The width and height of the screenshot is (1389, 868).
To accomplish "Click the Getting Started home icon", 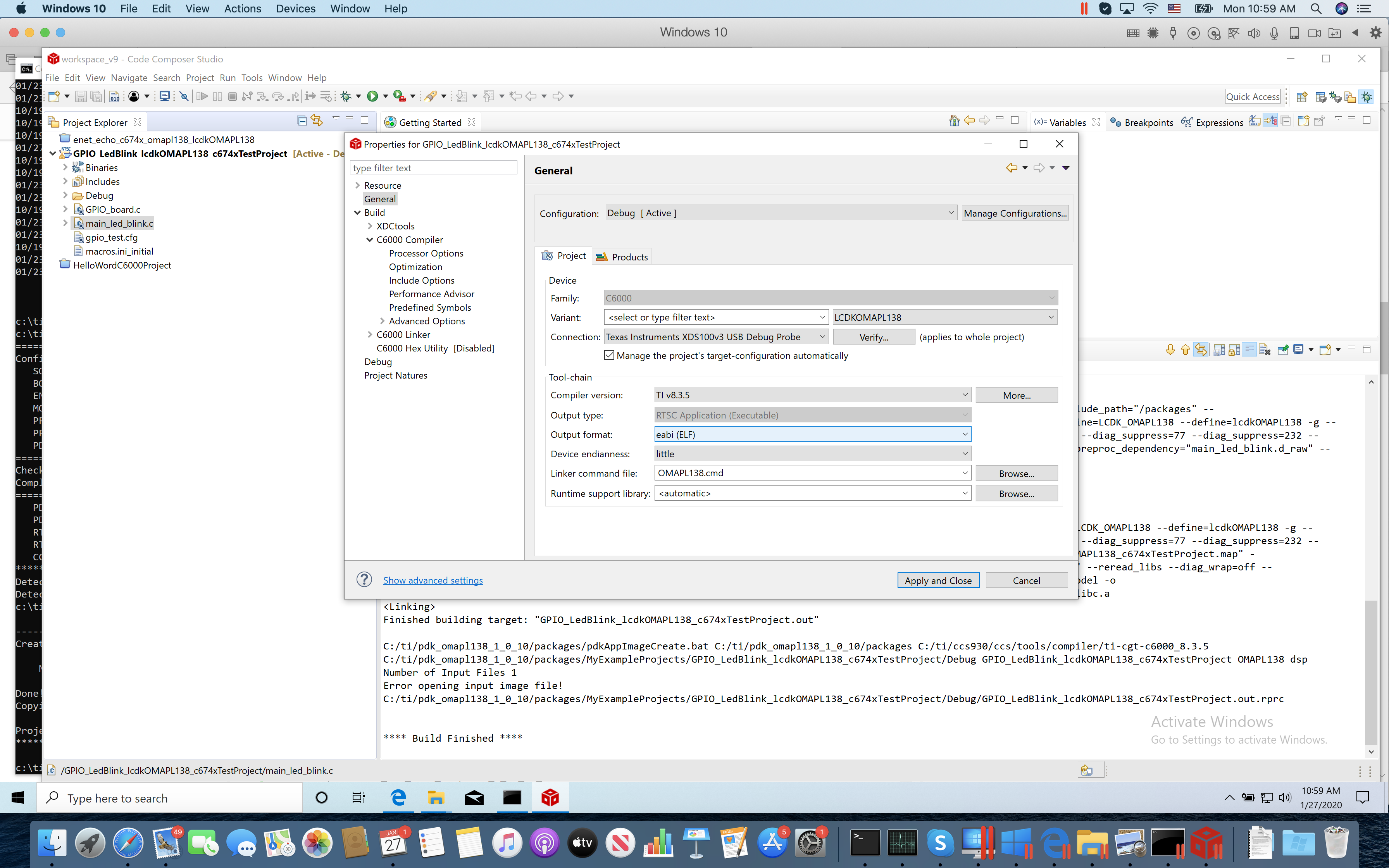I will (953, 121).
